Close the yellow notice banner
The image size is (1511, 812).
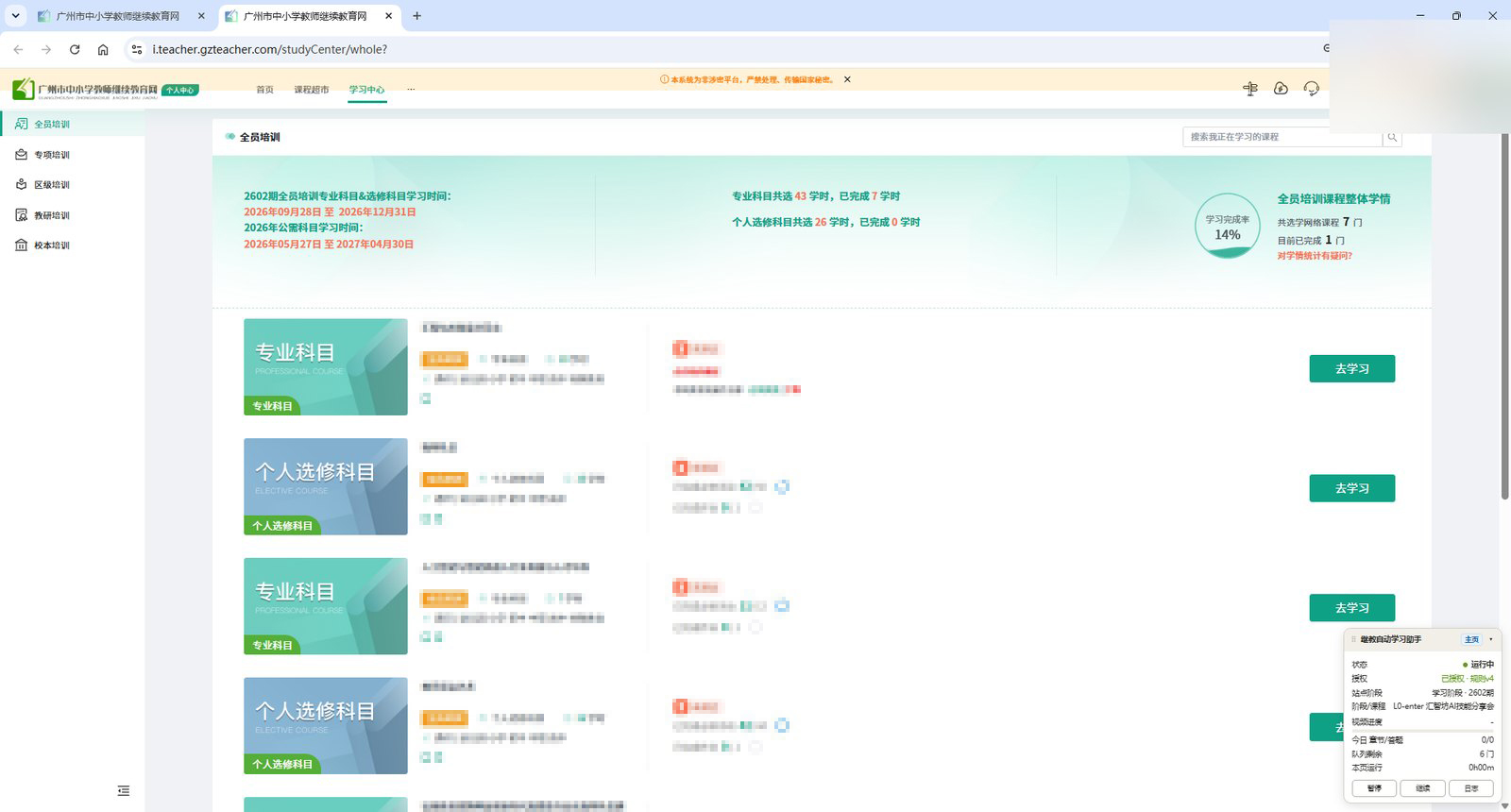[847, 79]
